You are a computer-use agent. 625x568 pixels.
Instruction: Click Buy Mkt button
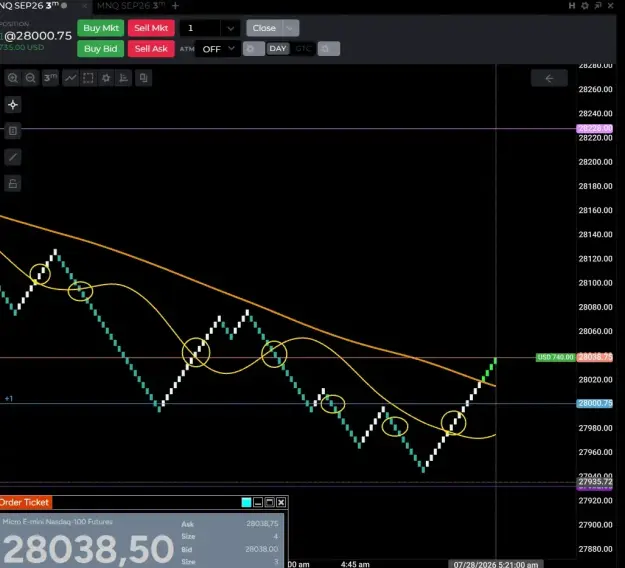pyautogui.click(x=101, y=28)
